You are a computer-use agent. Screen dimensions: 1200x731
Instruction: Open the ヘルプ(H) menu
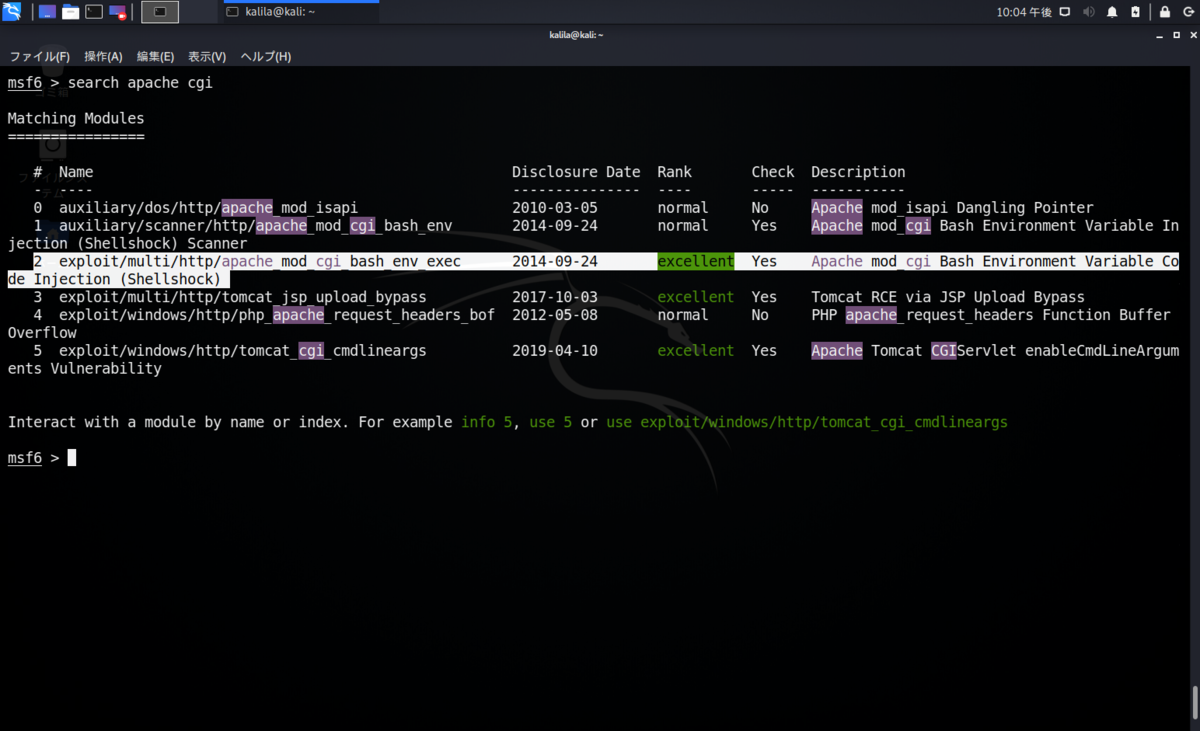[x=265, y=56]
